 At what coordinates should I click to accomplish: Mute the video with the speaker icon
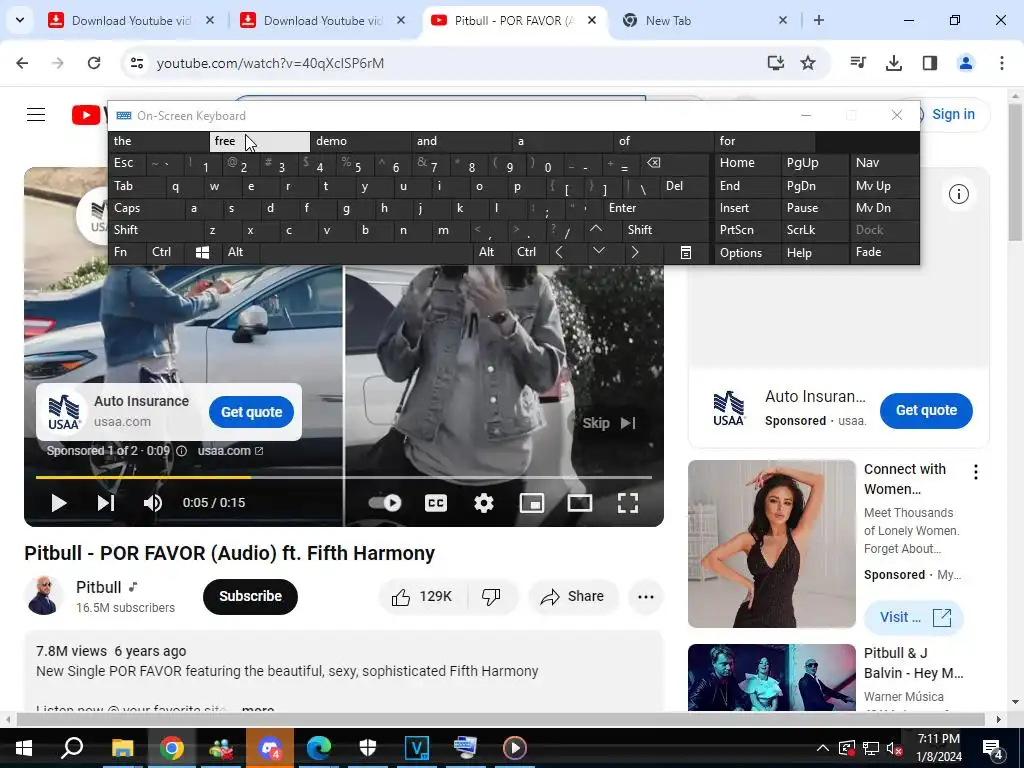tap(153, 503)
